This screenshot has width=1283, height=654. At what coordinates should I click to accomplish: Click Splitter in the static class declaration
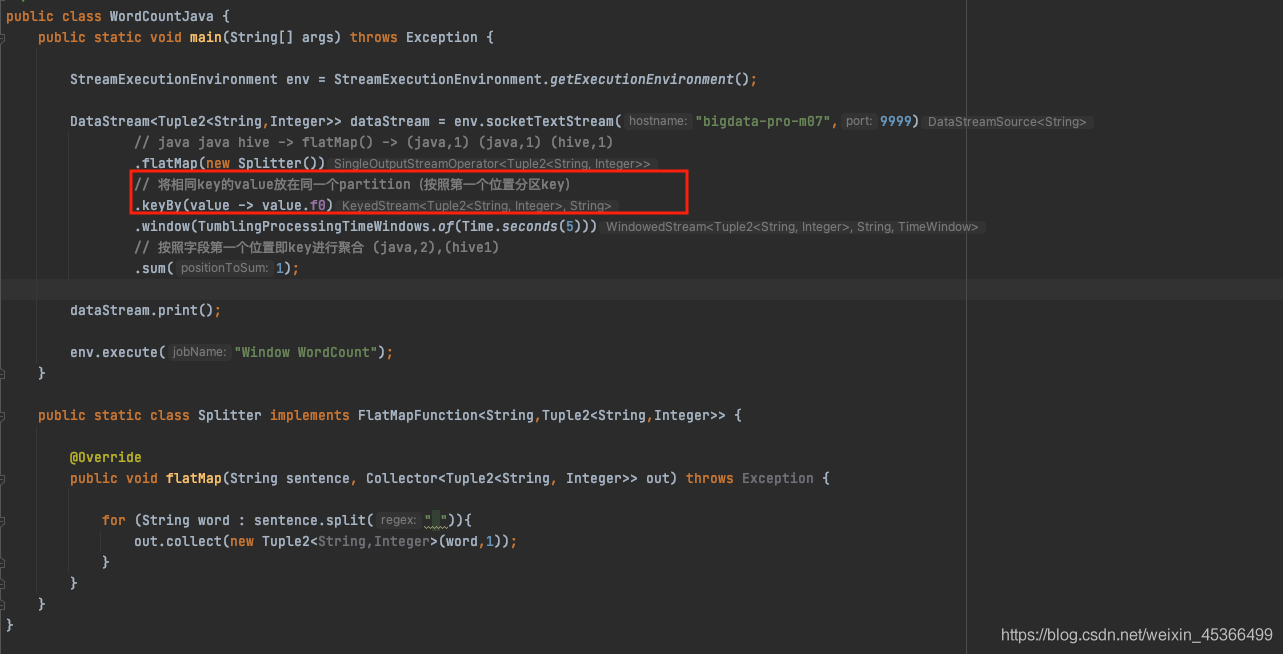click(x=230, y=415)
